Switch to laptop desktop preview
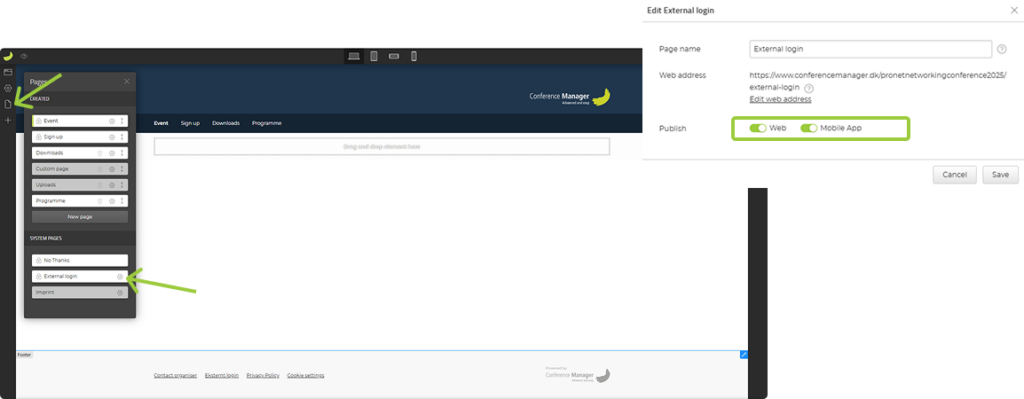 354,56
